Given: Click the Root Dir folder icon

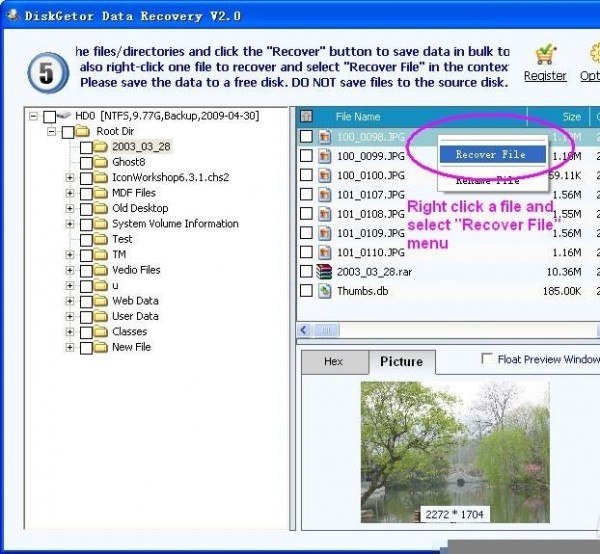Looking at the screenshot, I should click(x=82, y=132).
